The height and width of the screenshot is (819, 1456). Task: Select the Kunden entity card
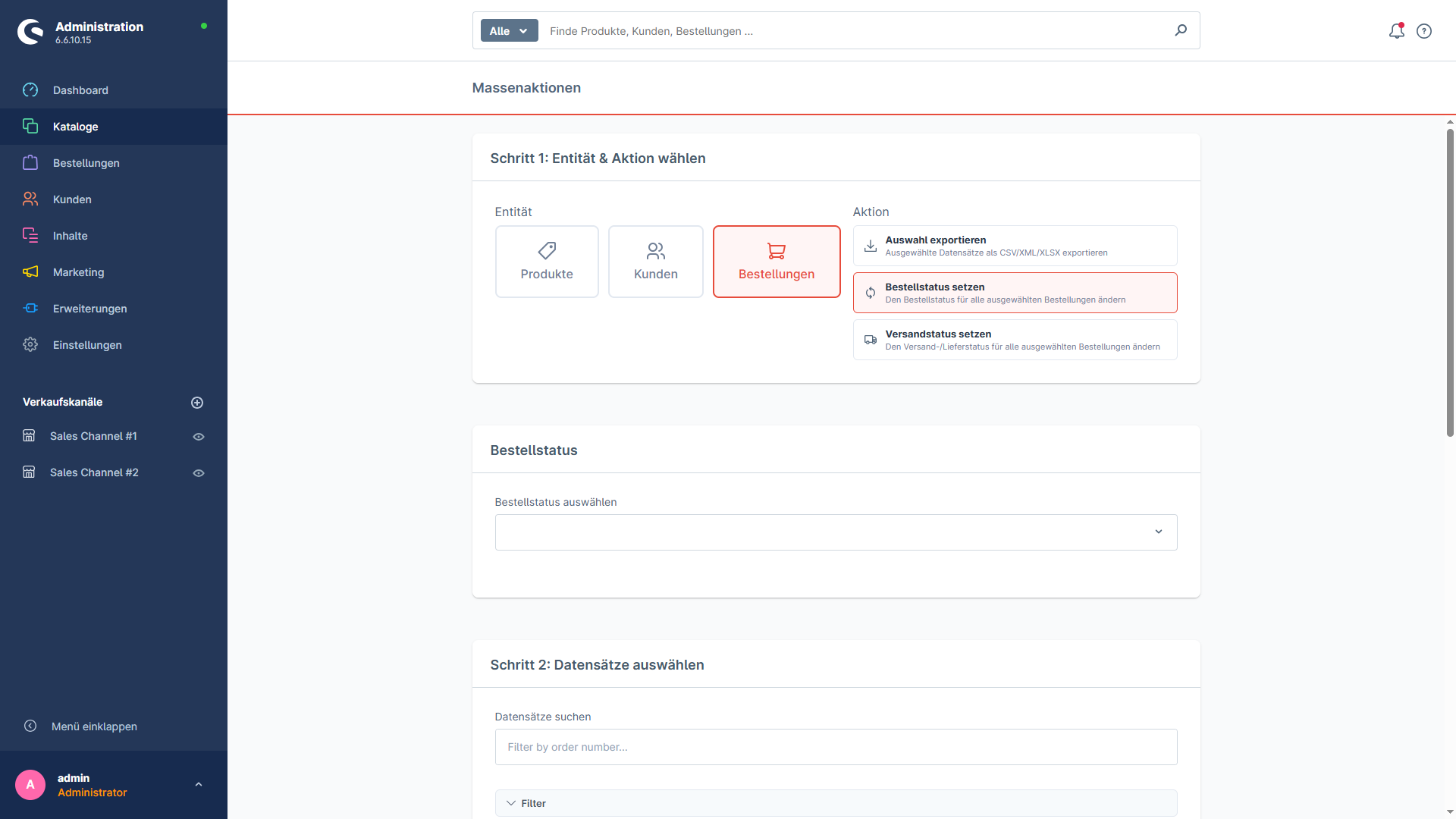pos(656,262)
